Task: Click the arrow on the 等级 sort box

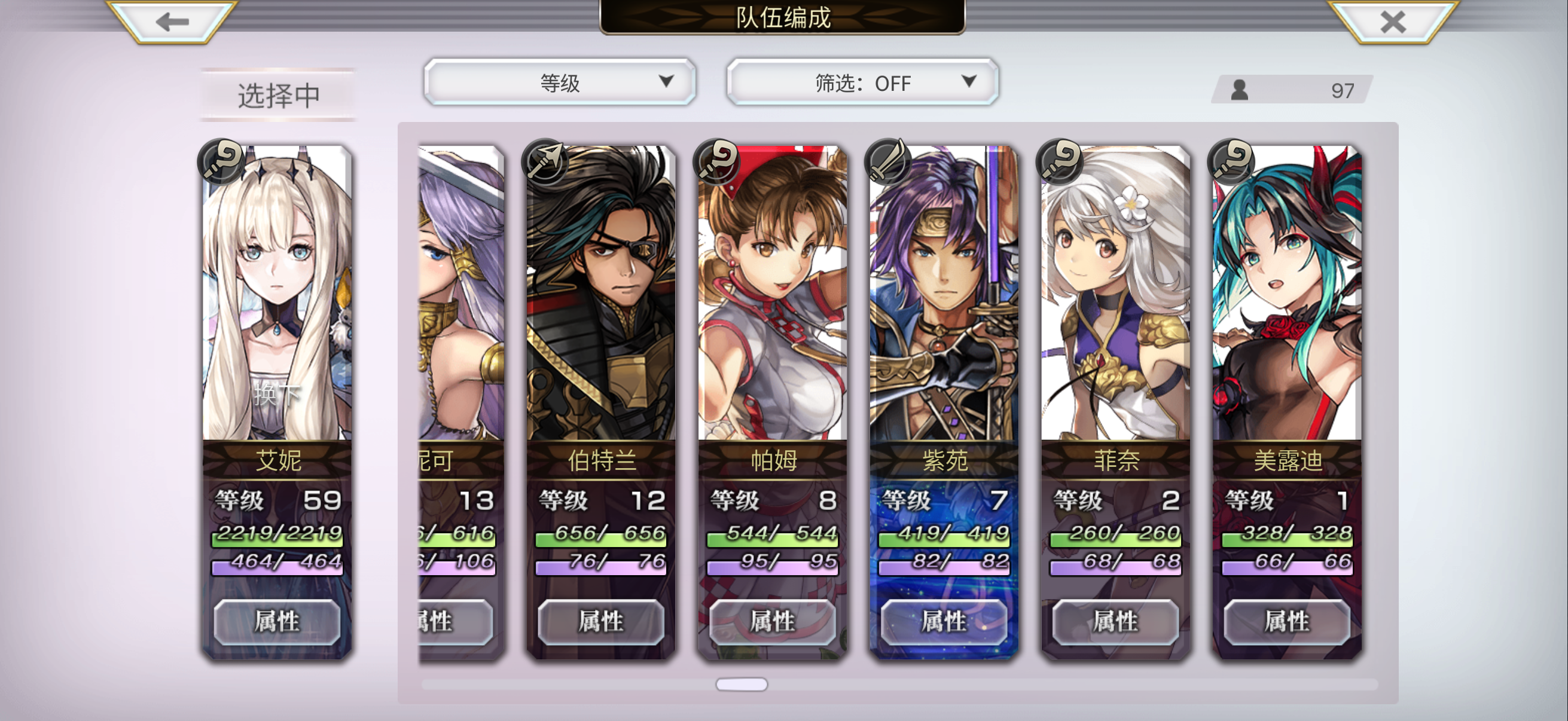Action: pos(666,81)
